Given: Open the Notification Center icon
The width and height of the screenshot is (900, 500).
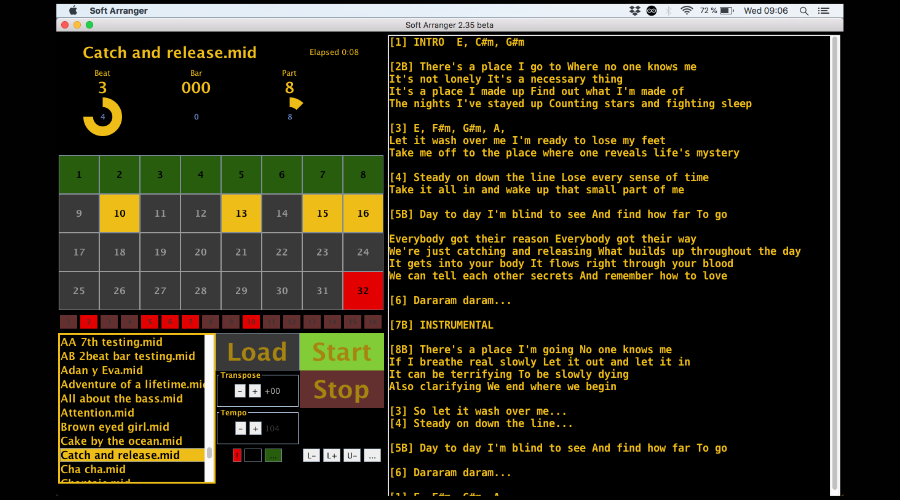Looking at the screenshot, I should 824,10.
